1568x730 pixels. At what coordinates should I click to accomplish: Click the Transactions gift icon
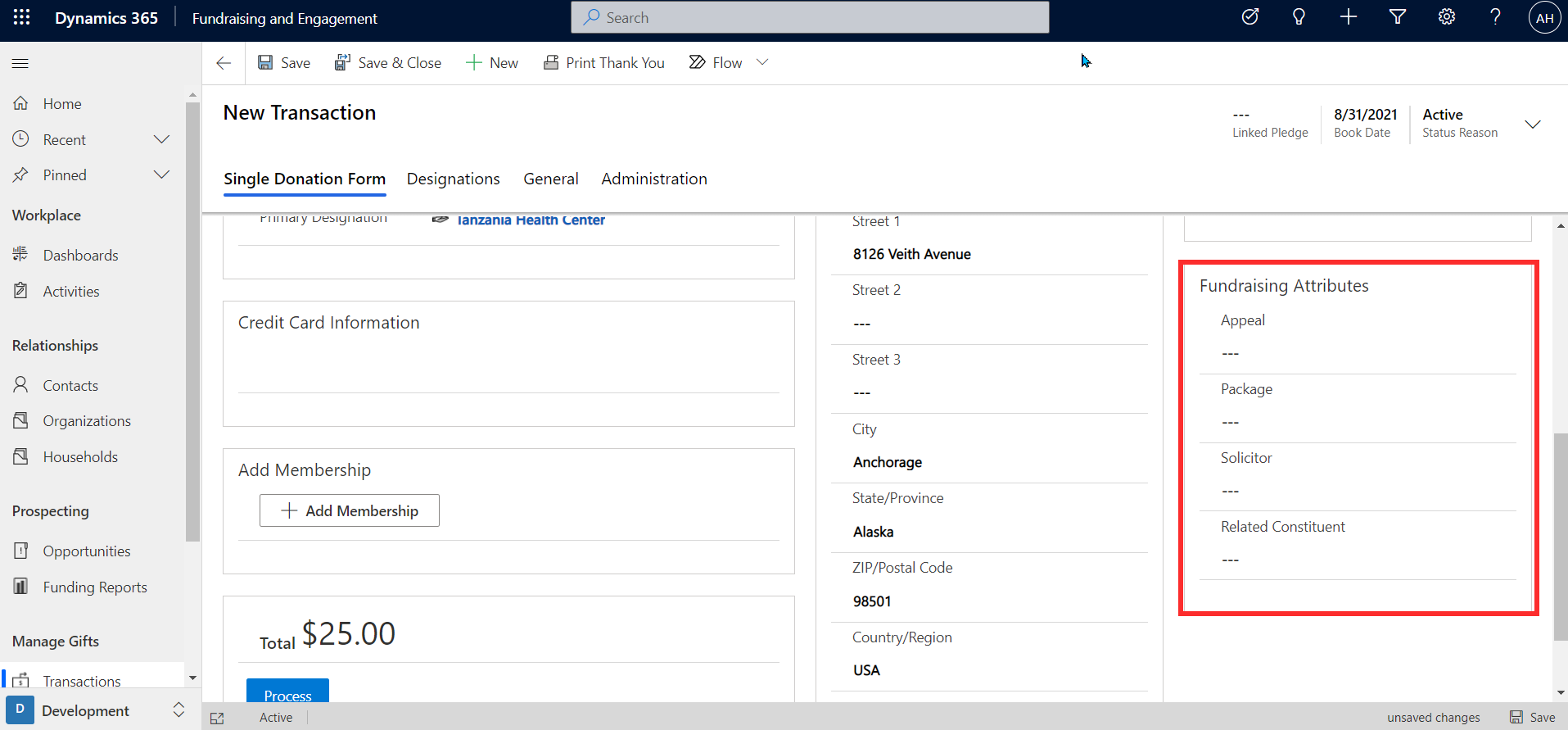click(21, 680)
